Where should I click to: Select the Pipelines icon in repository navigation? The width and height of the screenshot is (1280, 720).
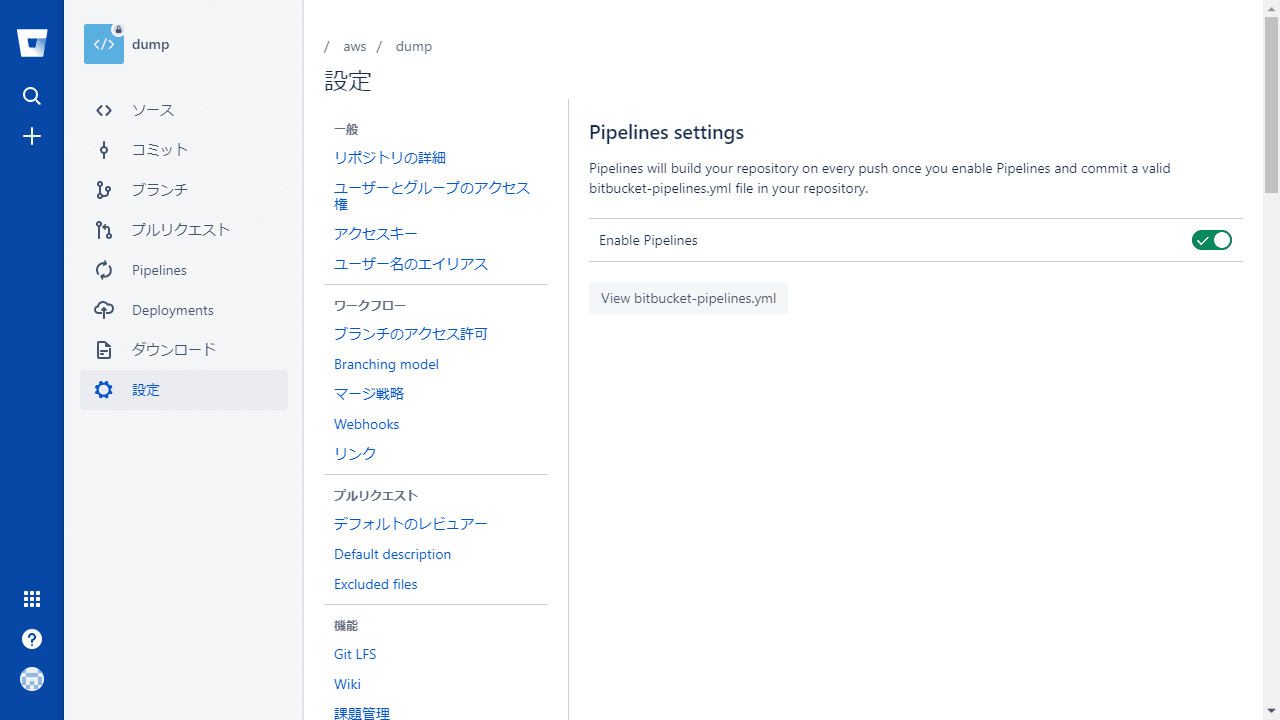click(104, 270)
